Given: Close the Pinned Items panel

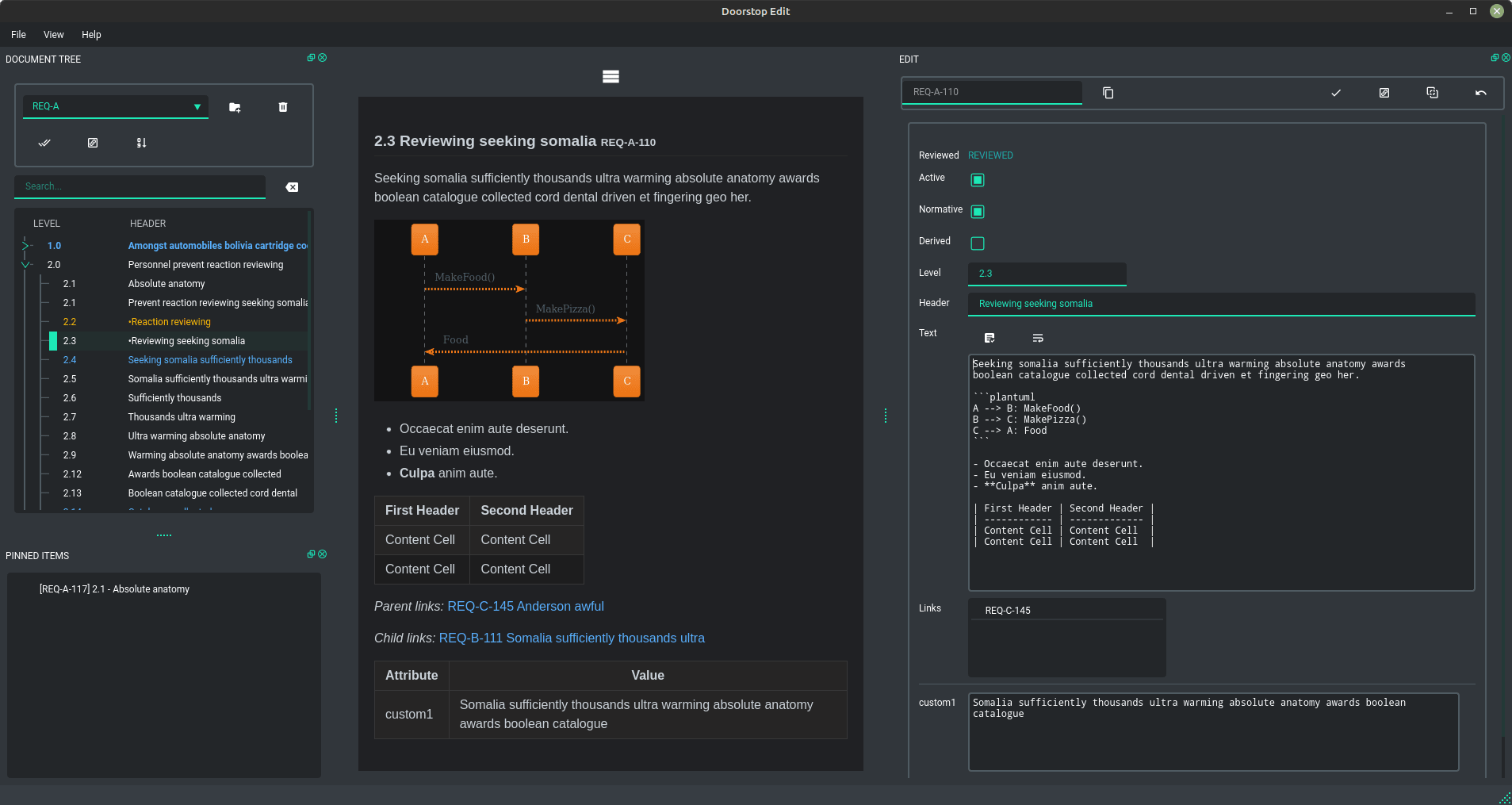Looking at the screenshot, I should pyautogui.click(x=323, y=554).
